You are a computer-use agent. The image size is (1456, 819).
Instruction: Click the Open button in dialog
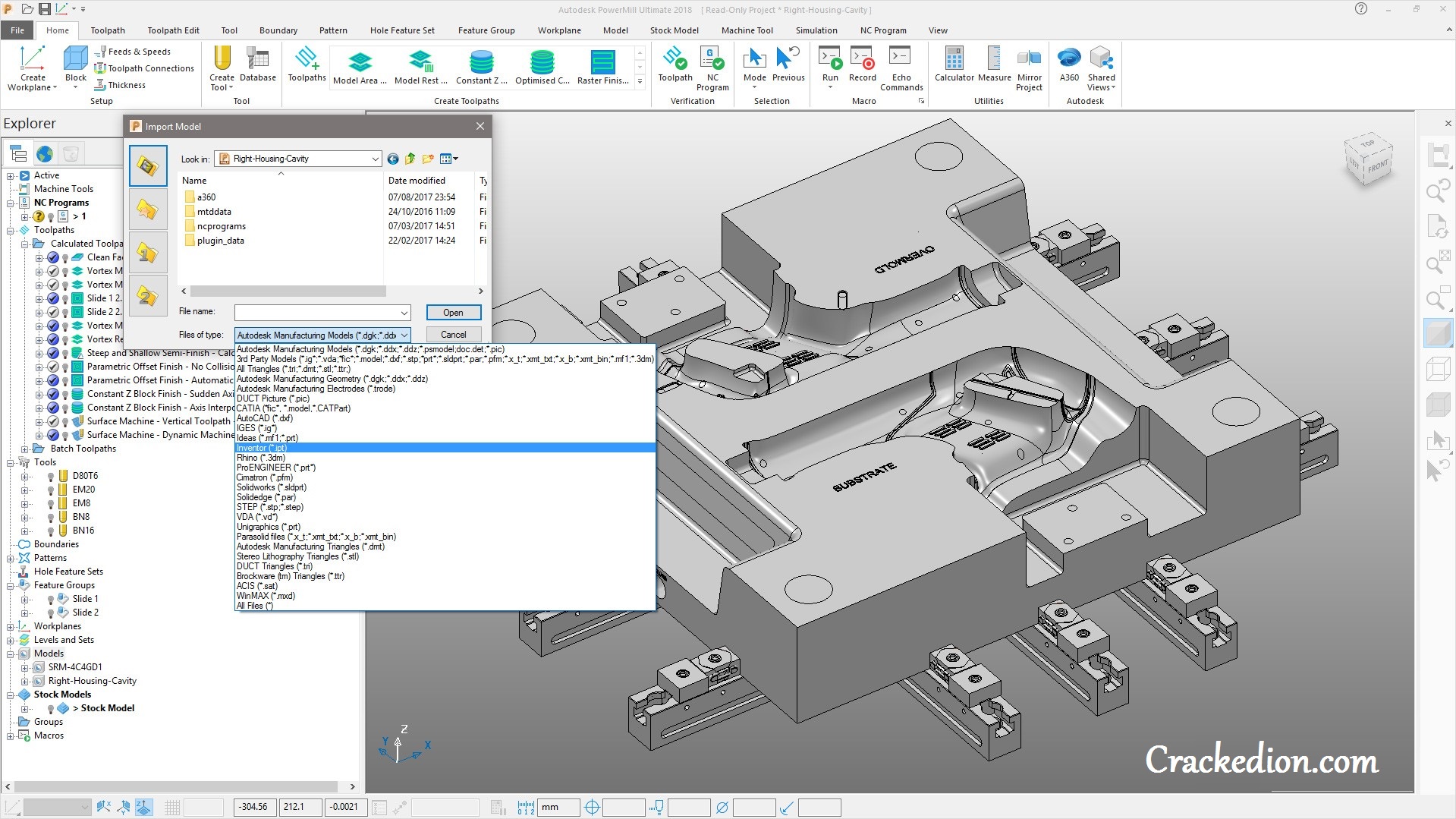click(453, 313)
